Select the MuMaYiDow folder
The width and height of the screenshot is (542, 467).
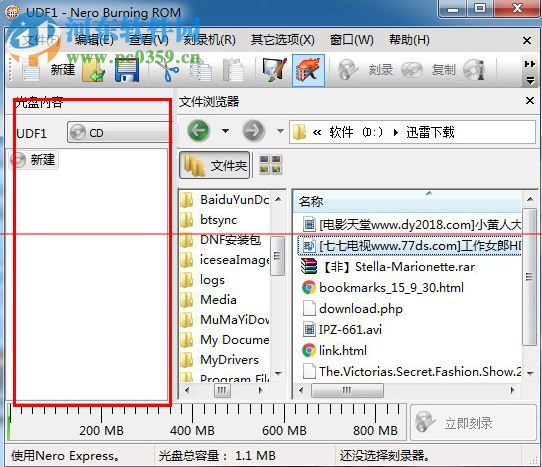click(x=225, y=320)
